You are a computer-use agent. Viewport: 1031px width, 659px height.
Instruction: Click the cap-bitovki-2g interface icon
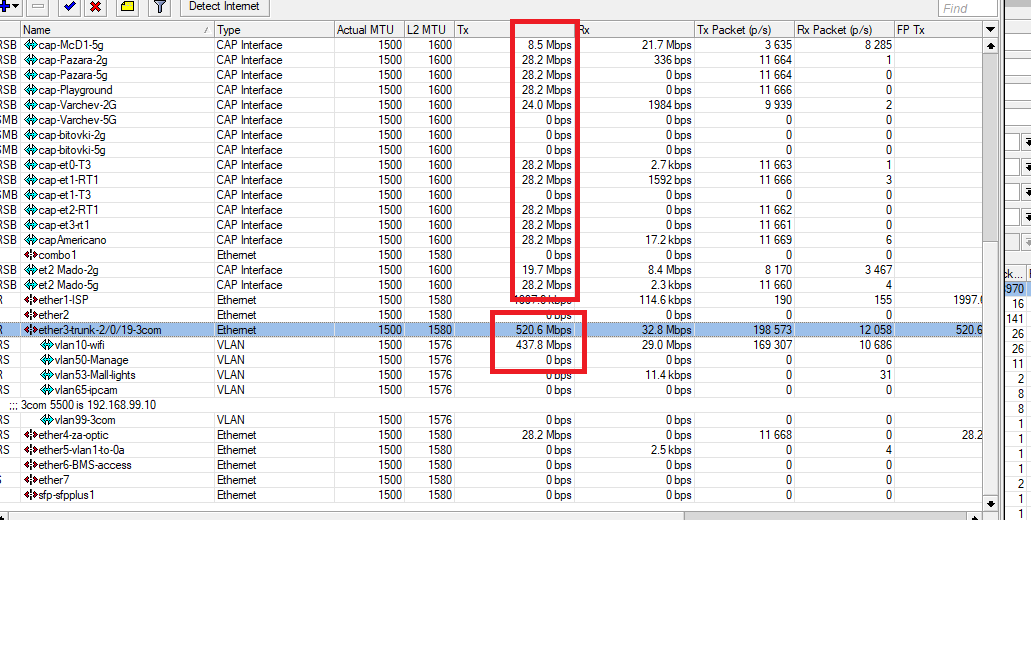coord(30,135)
